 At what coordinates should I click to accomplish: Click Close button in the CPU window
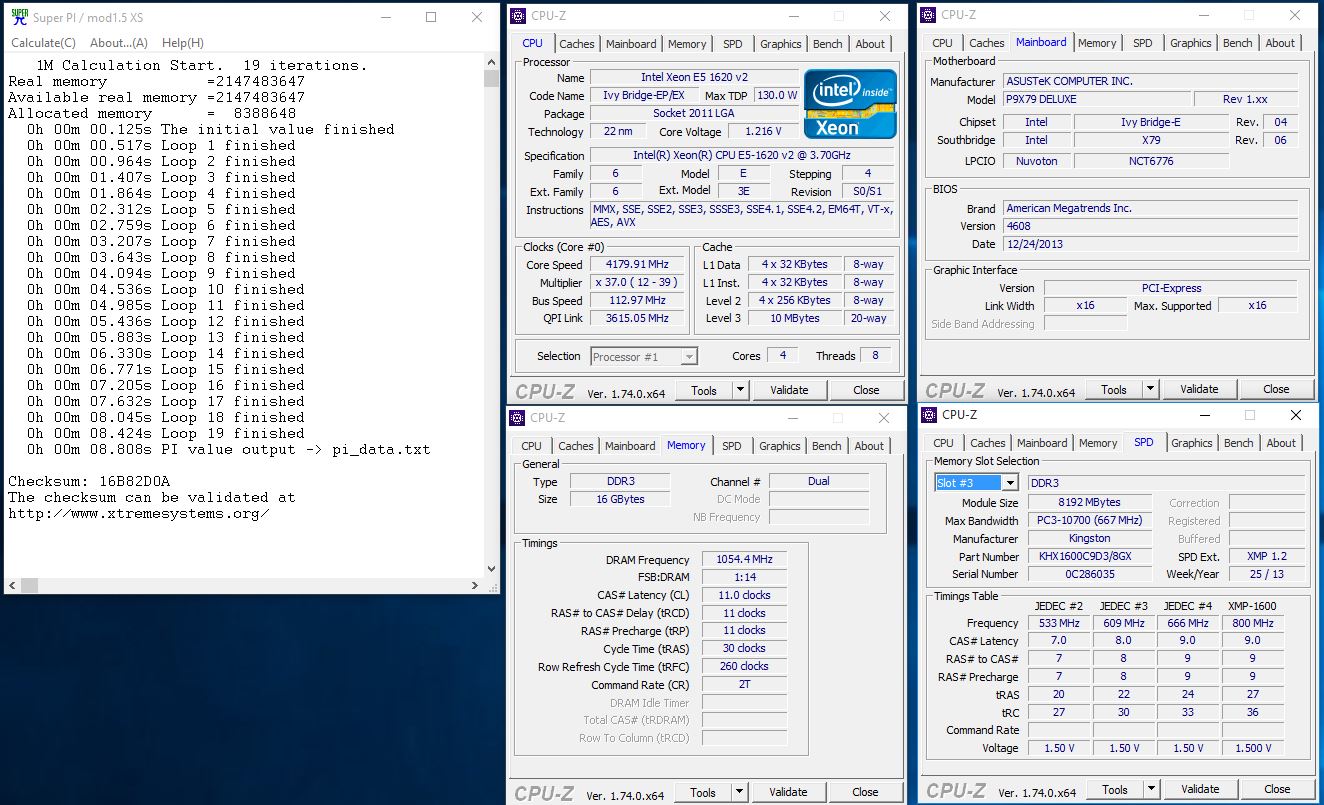point(866,390)
